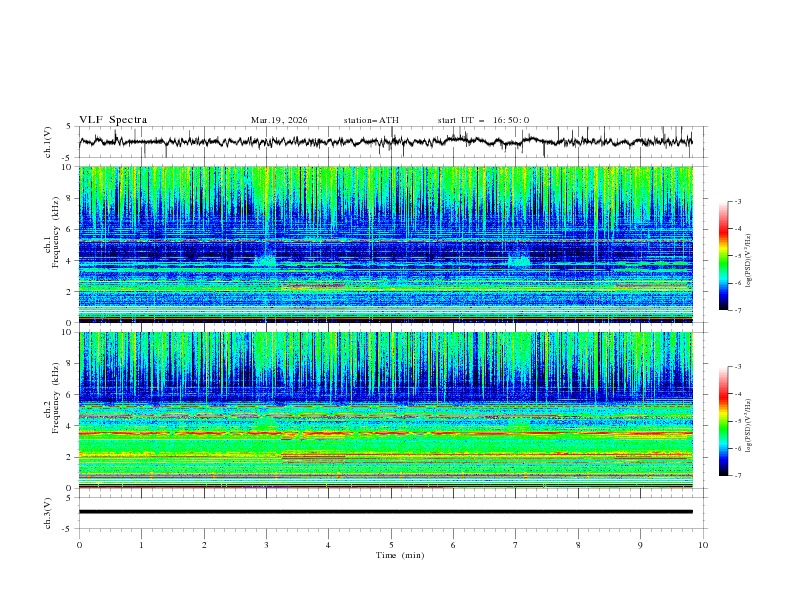Click the "station=ATH" header label

point(371,120)
